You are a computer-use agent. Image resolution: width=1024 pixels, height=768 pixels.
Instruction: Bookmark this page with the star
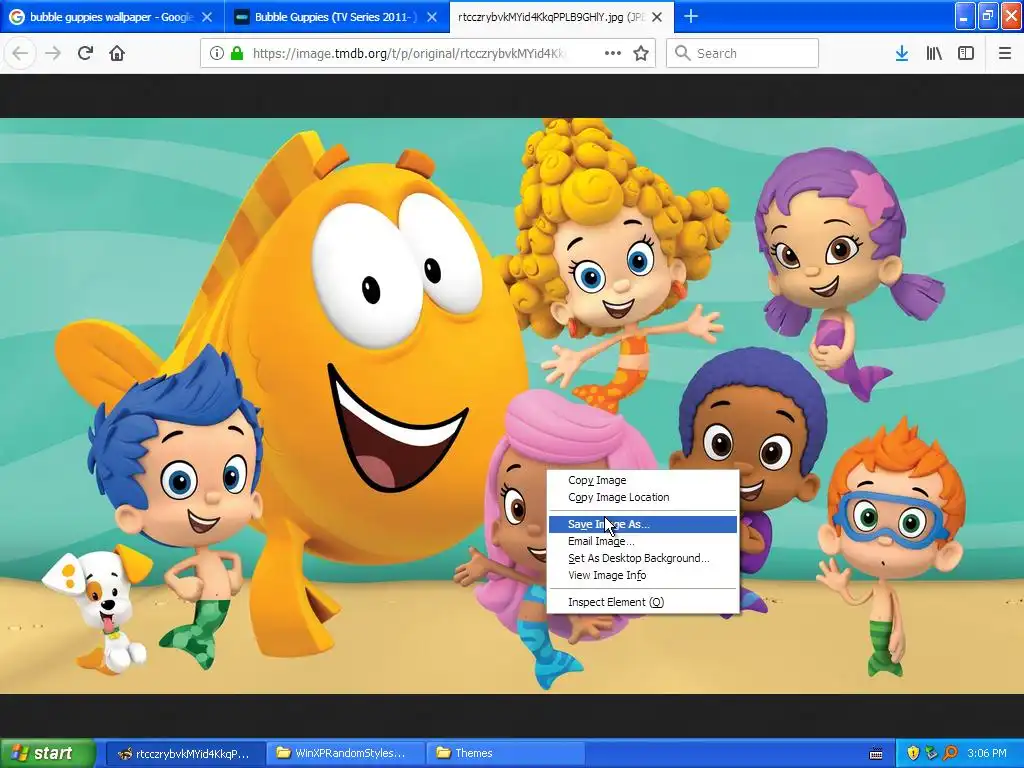click(x=641, y=53)
